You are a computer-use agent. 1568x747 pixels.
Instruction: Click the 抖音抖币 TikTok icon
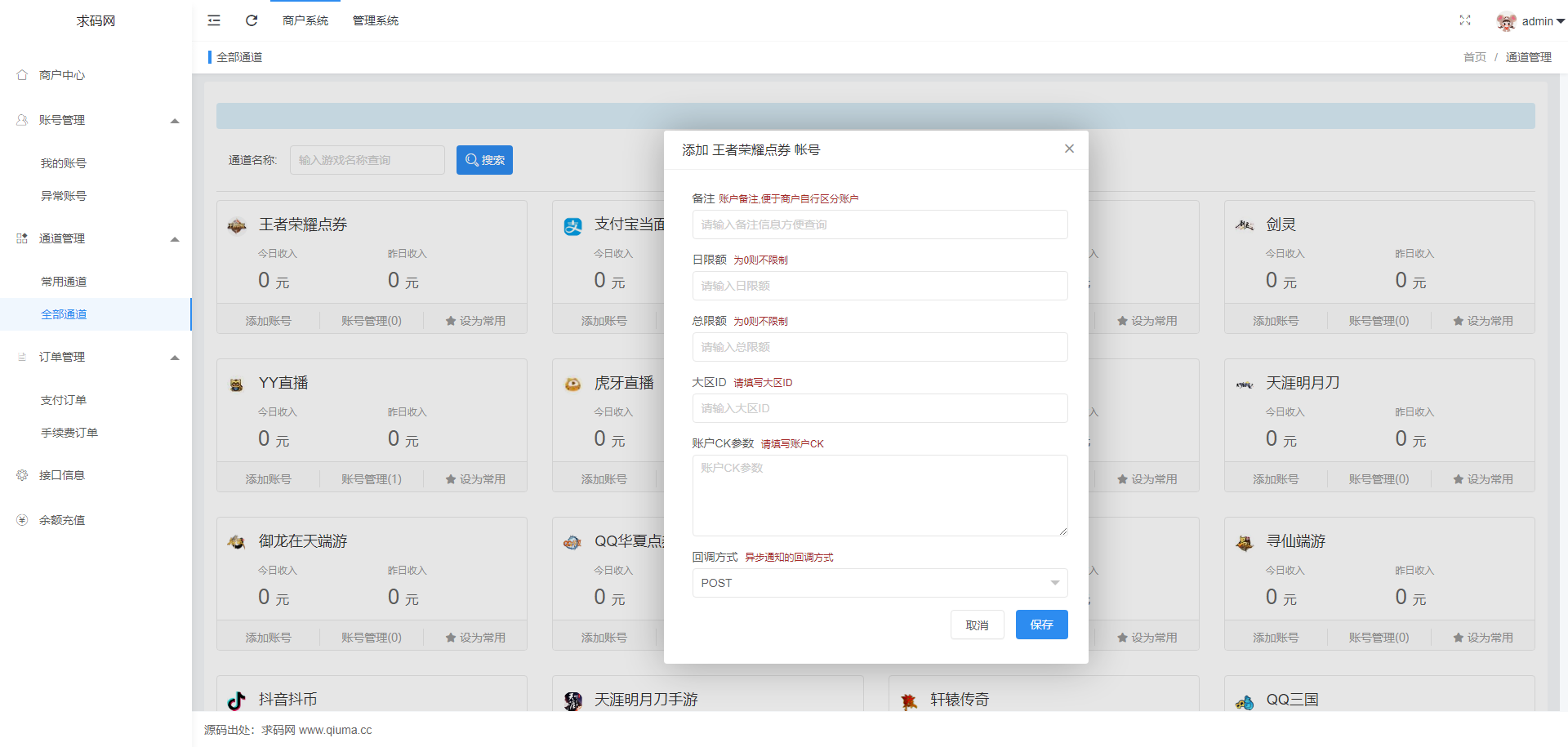click(237, 700)
